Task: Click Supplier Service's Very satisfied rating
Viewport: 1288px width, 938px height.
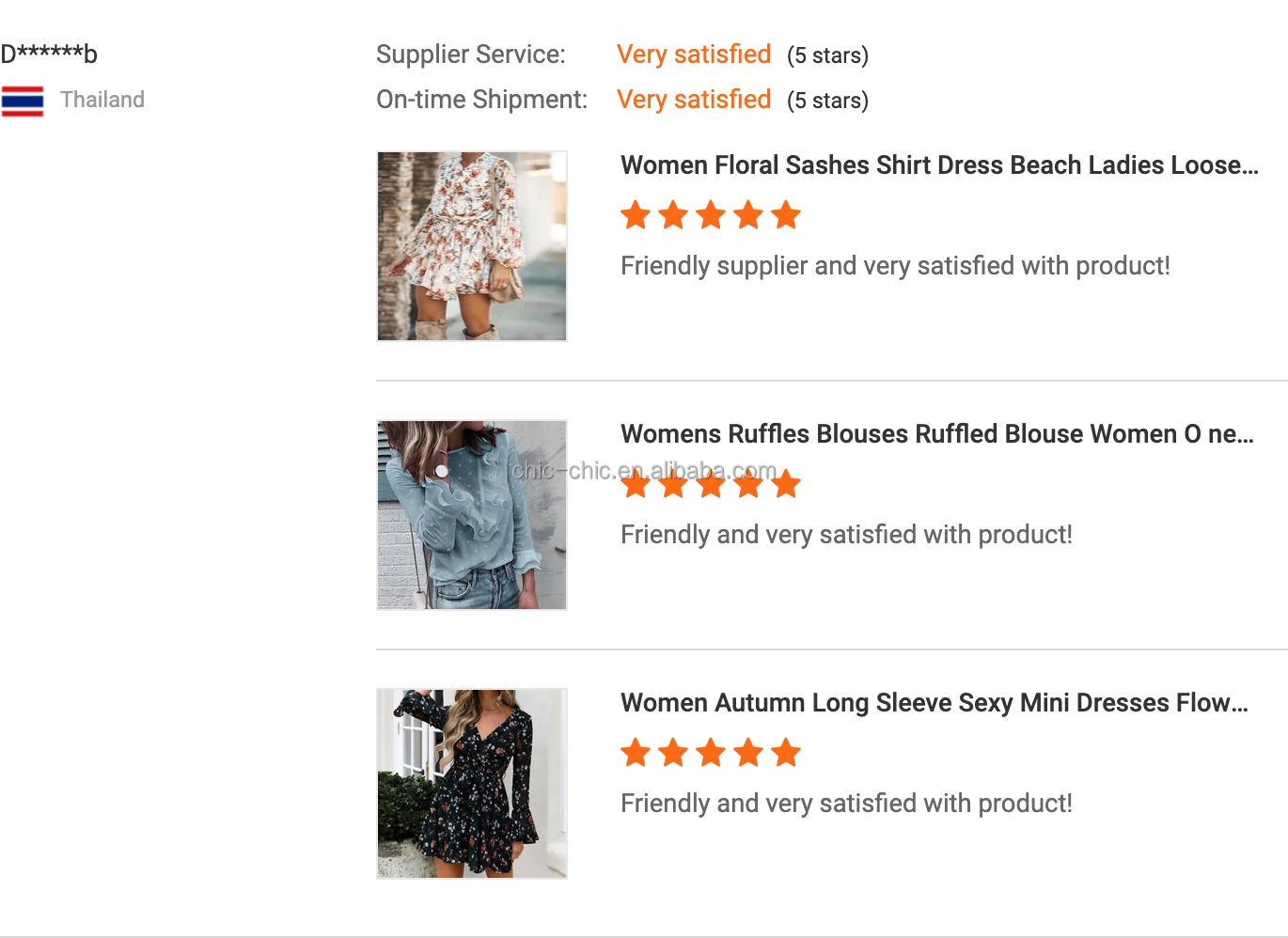Action: tap(694, 55)
